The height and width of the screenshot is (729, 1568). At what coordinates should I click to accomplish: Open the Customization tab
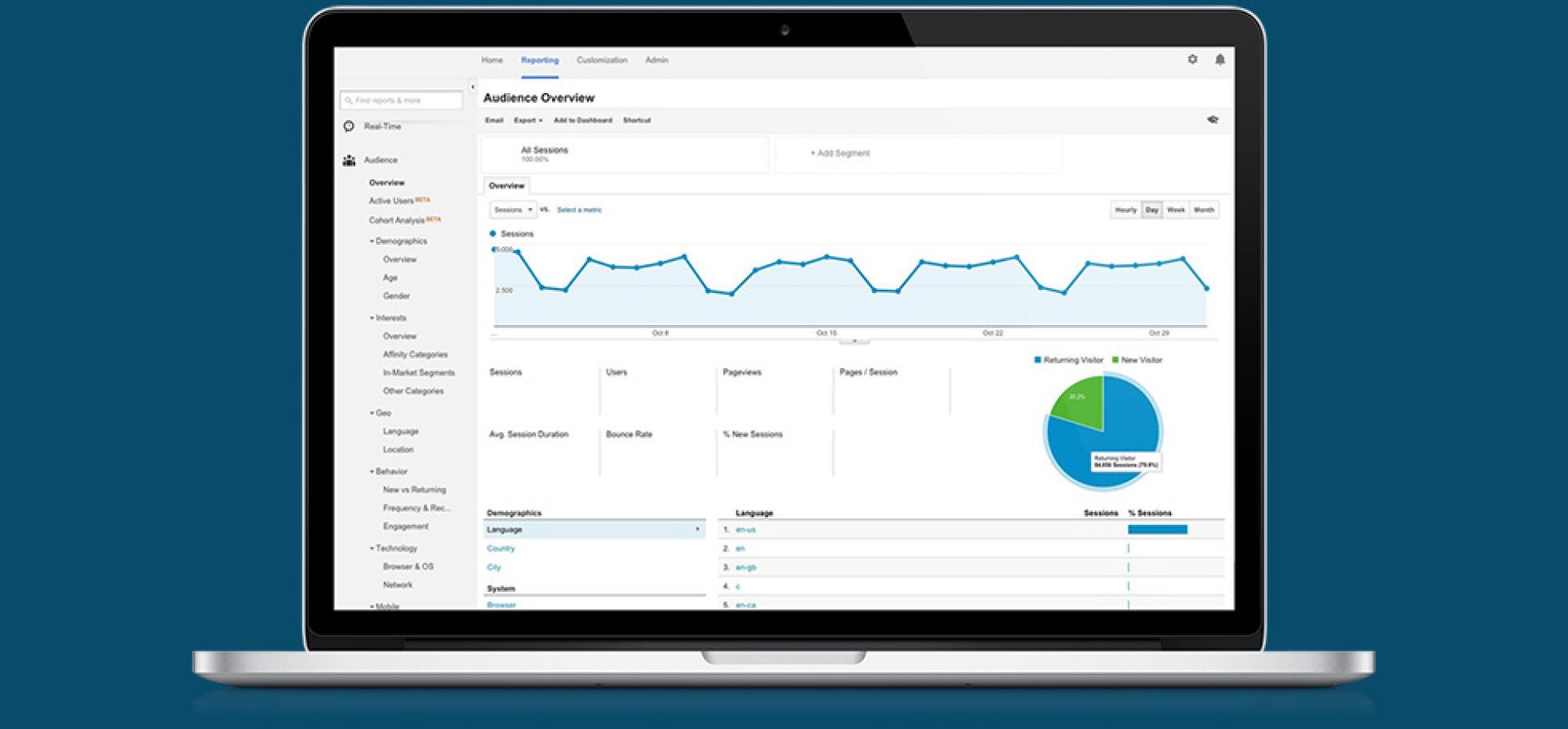coord(602,60)
